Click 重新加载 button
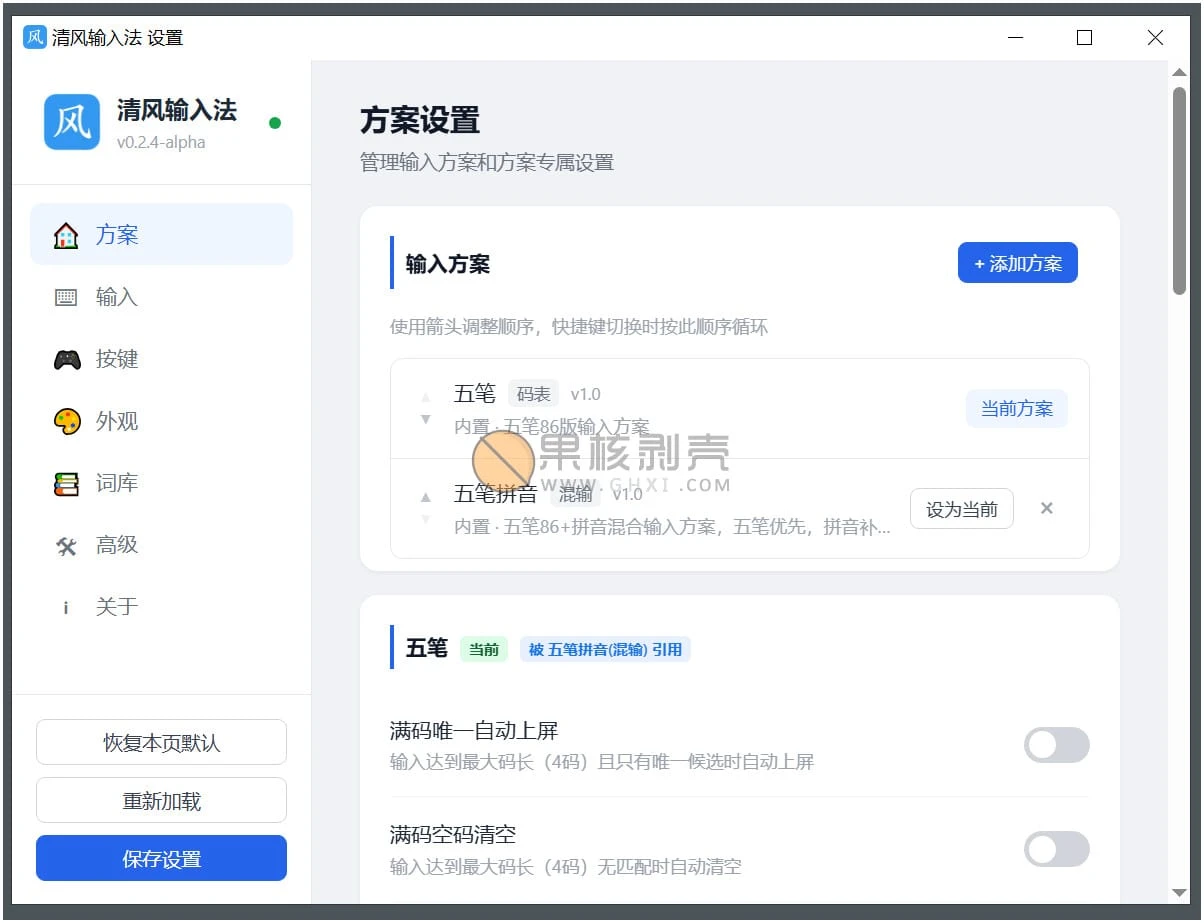This screenshot has width=1204, height=923. (162, 800)
